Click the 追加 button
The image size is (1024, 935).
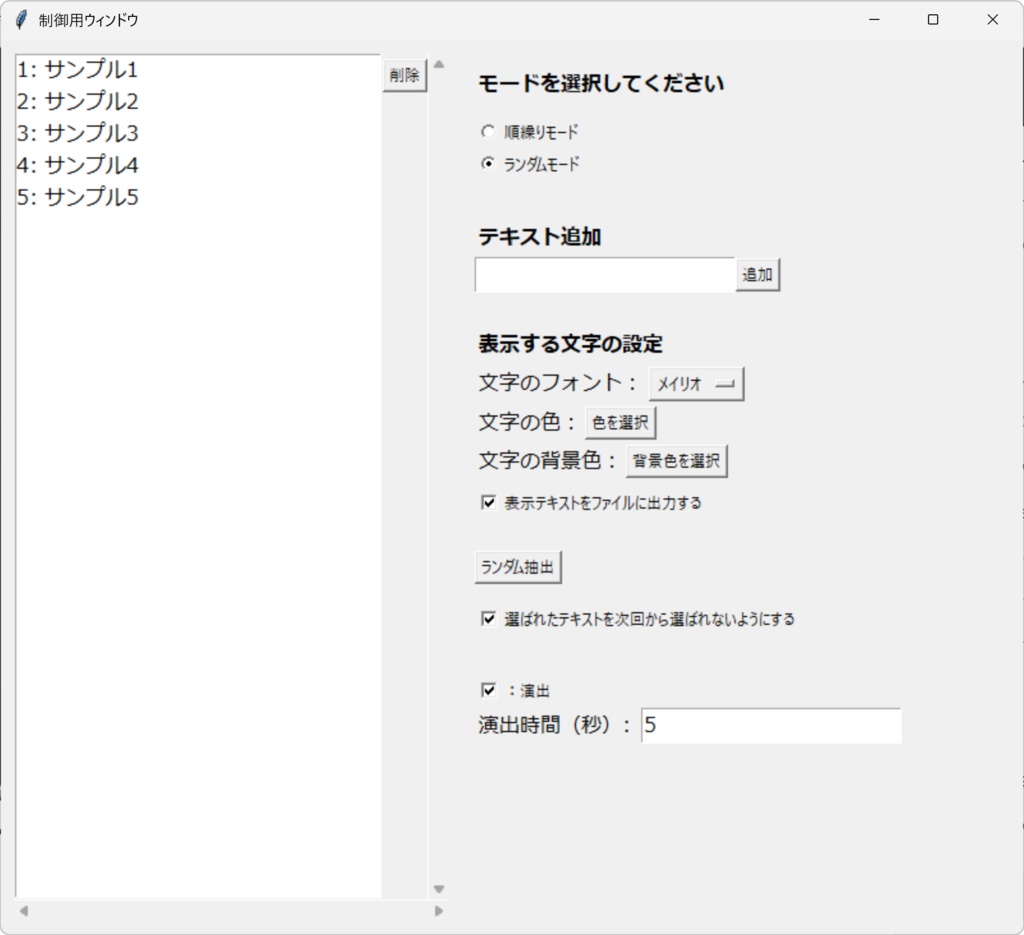click(x=757, y=274)
